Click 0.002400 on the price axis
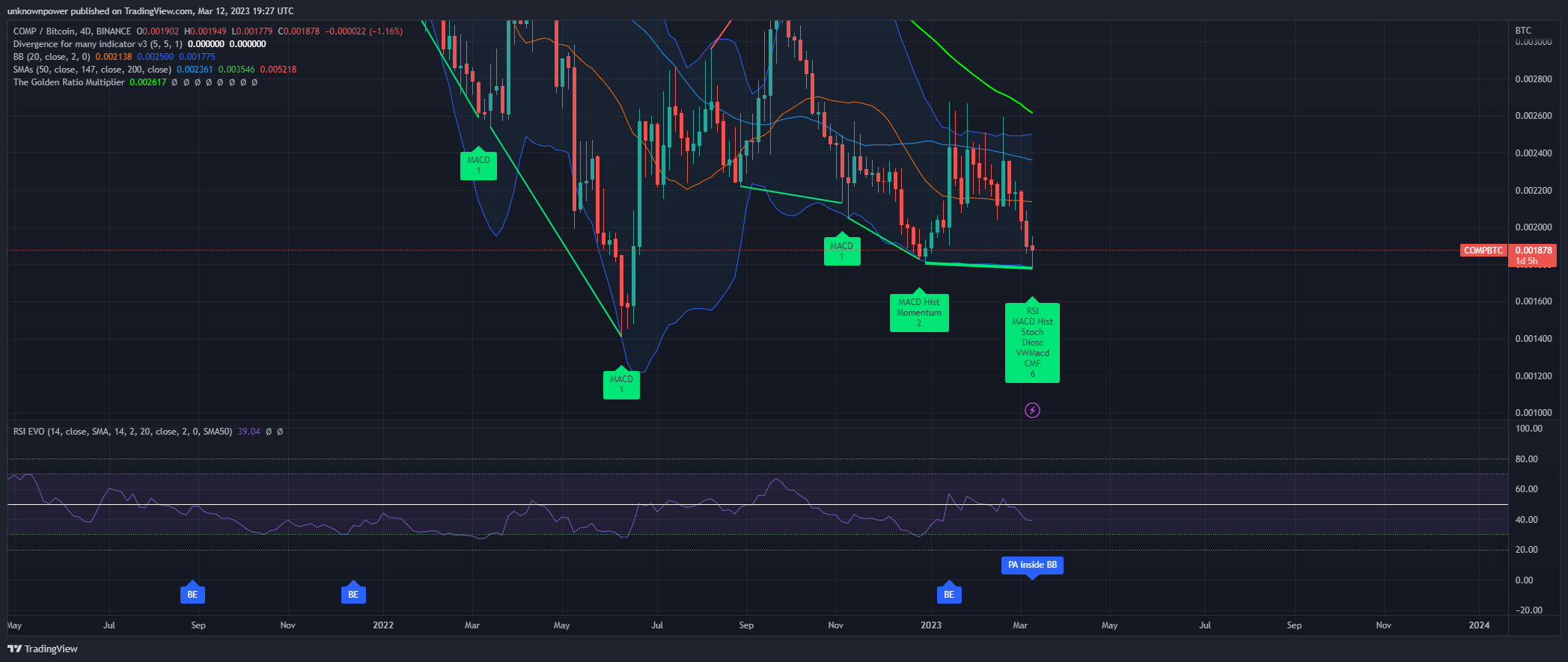1568x662 pixels. tap(1534, 153)
